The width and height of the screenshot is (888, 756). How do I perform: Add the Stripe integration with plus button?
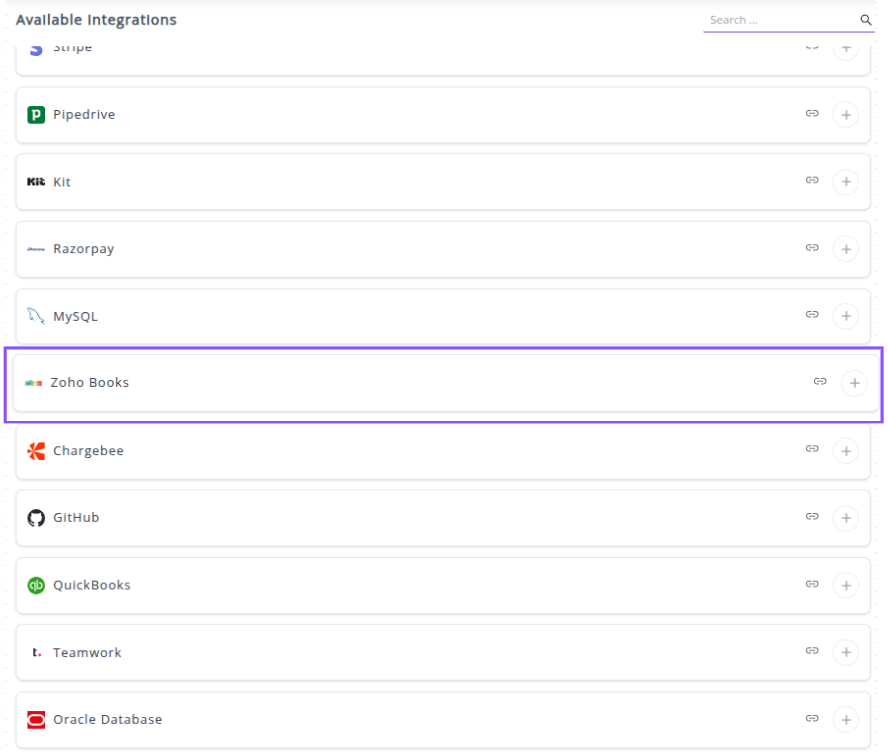tap(846, 48)
